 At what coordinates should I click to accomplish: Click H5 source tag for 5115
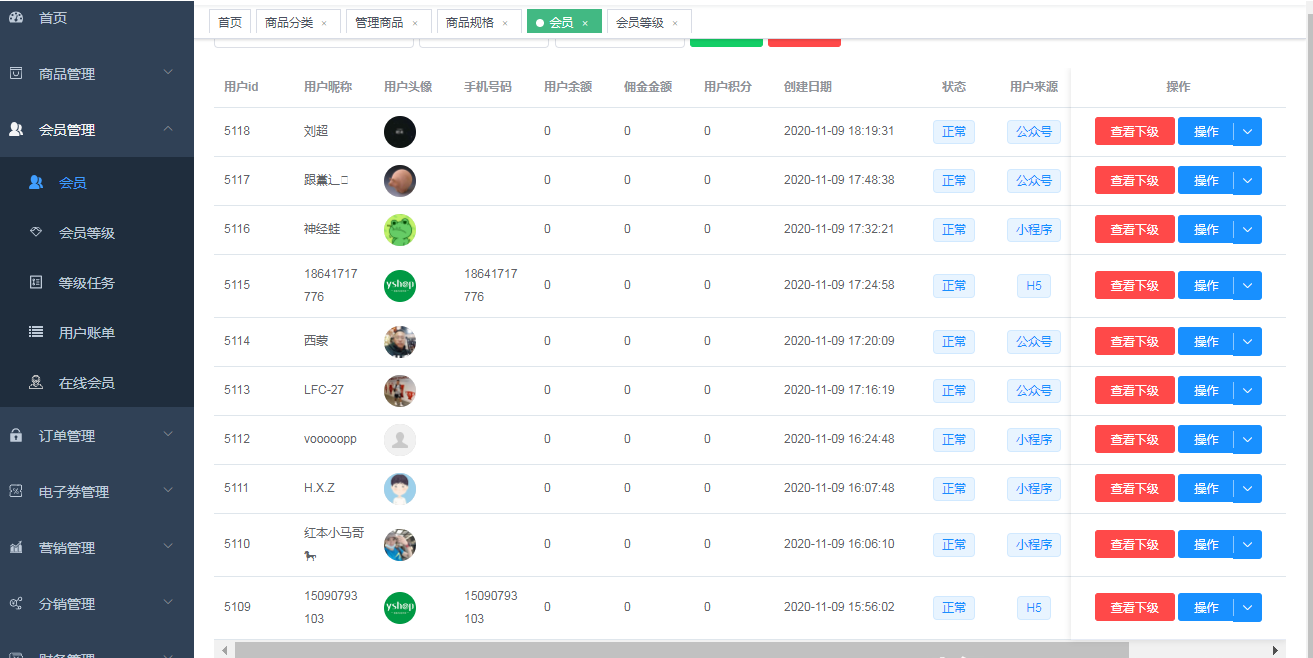coord(1034,286)
